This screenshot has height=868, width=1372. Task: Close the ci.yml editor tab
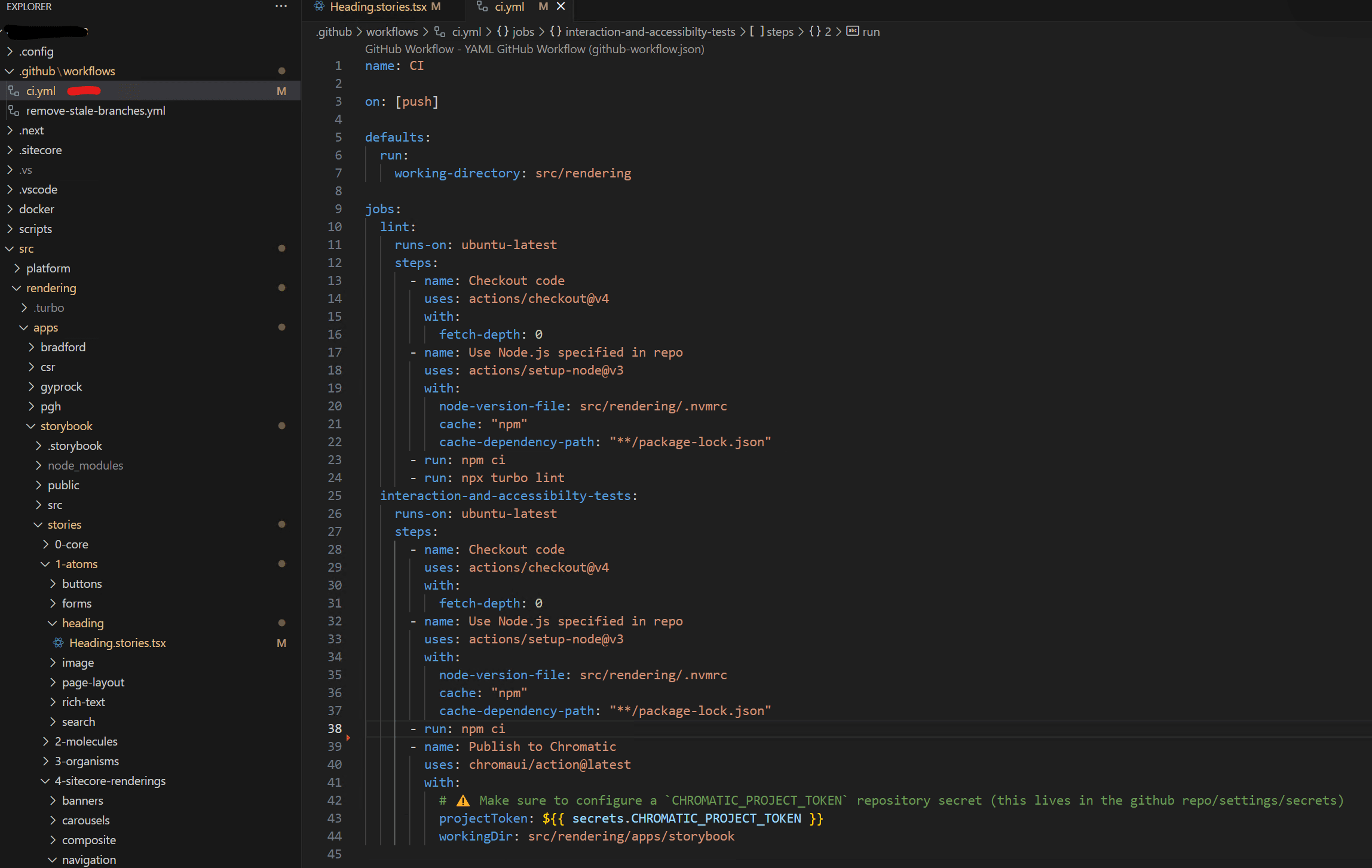561,7
